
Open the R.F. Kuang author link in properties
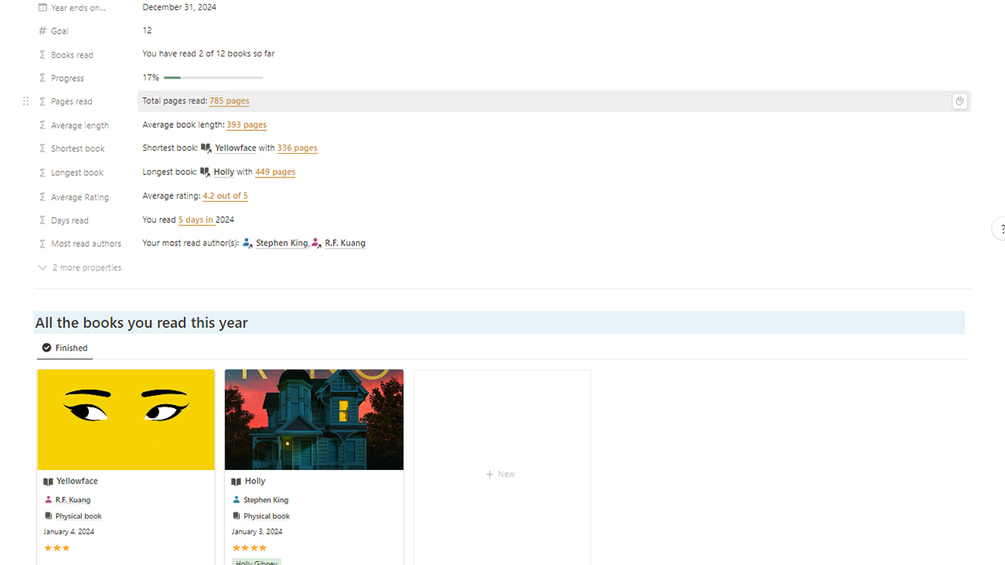(345, 243)
